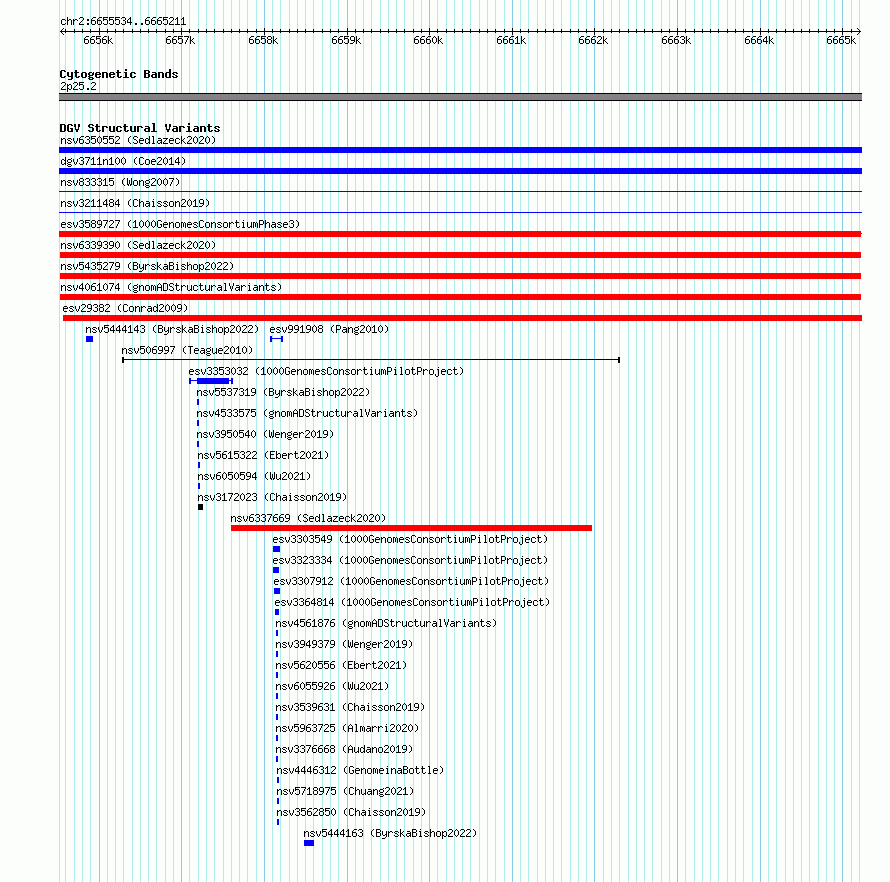Open nsv5620556 (Ebert2021) label

tap(341, 665)
